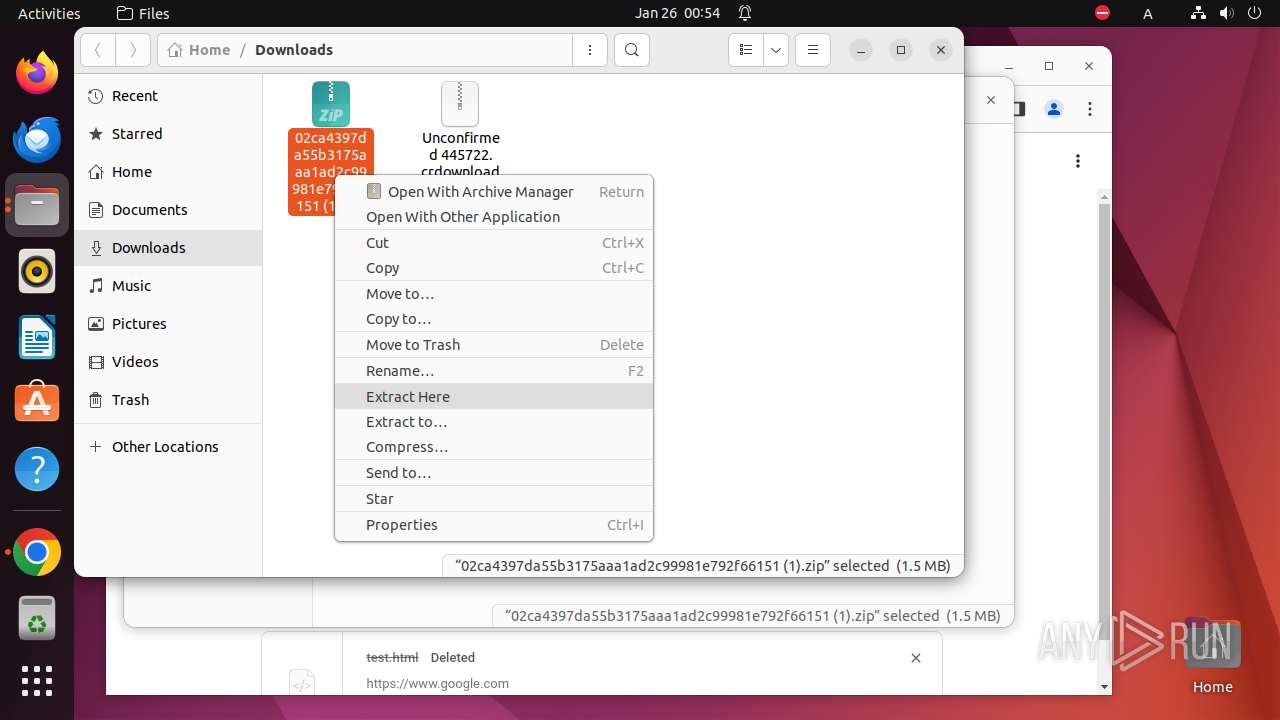1280x720 pixels.
Task: Go forward in Files navigation
Action: (133, 50)
